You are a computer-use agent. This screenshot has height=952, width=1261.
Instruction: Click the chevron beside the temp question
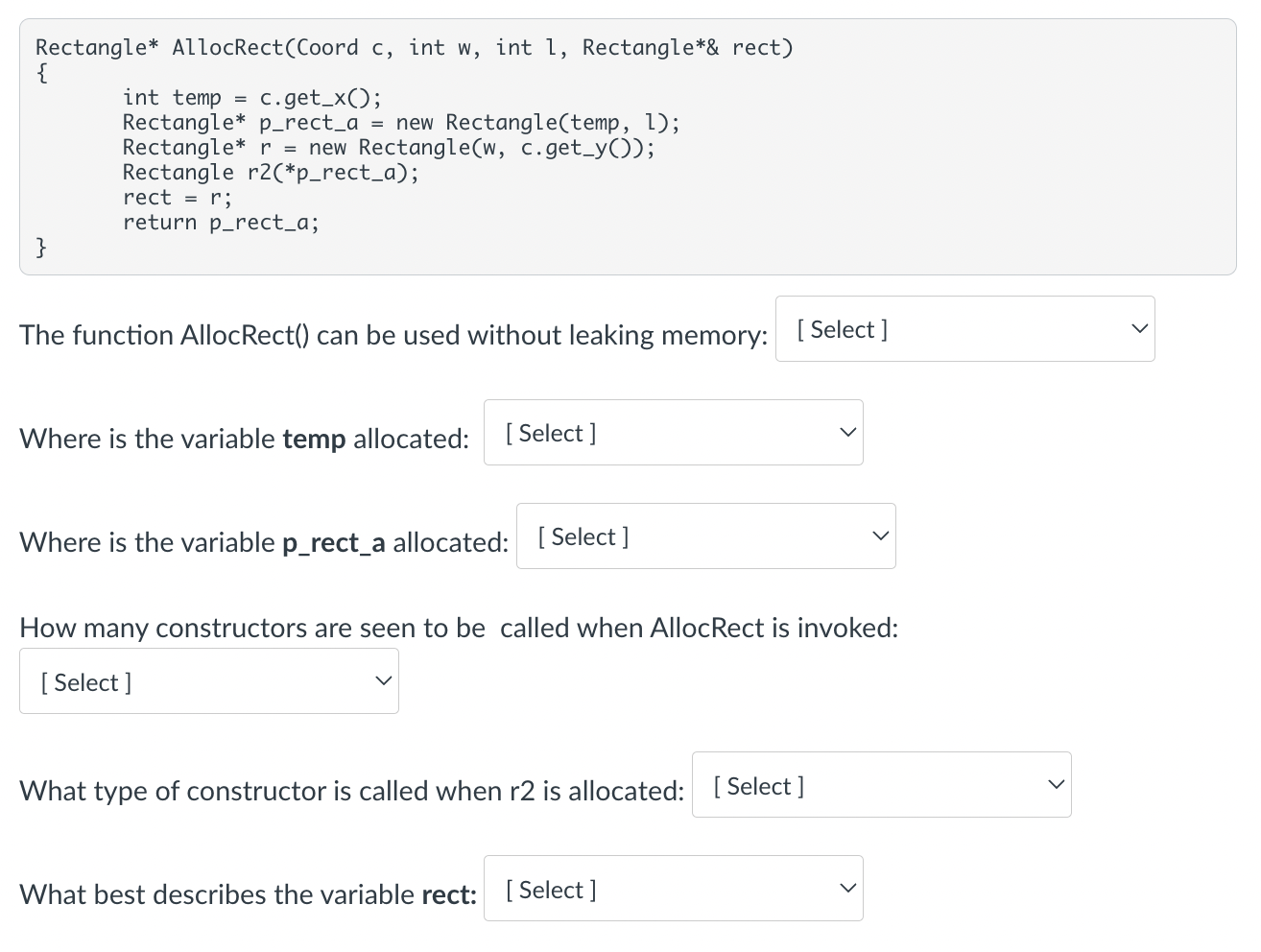click(847, 432)
